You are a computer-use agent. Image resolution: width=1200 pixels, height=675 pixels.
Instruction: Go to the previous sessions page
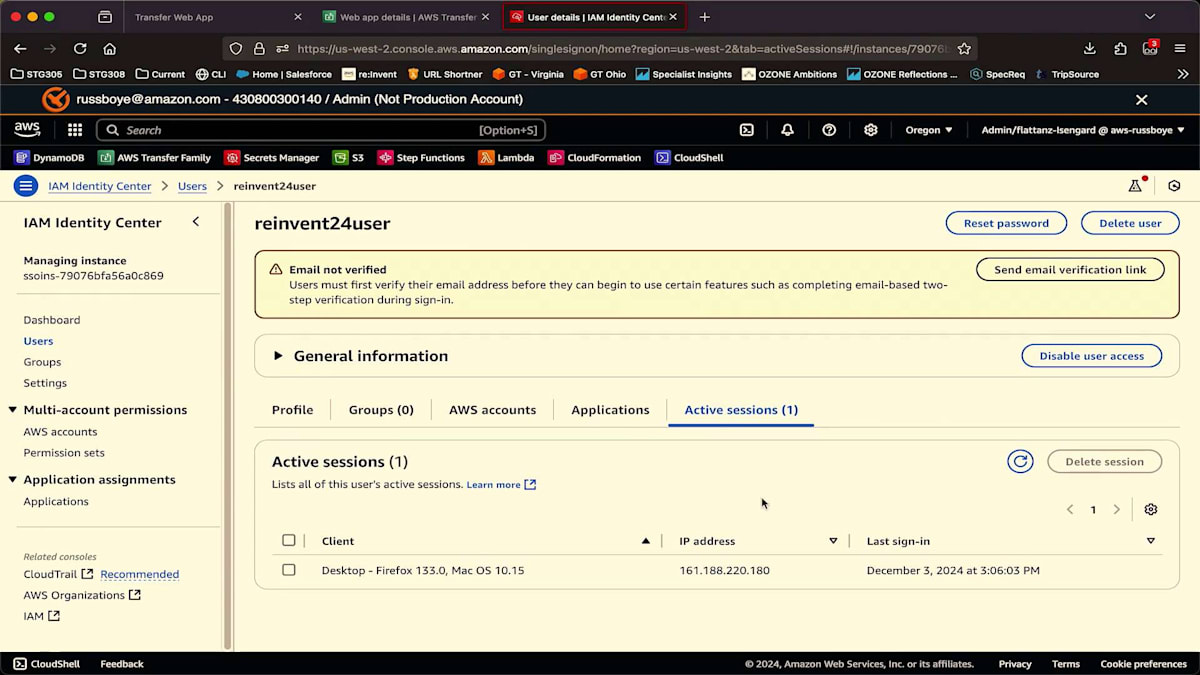tap(1070, 510)
